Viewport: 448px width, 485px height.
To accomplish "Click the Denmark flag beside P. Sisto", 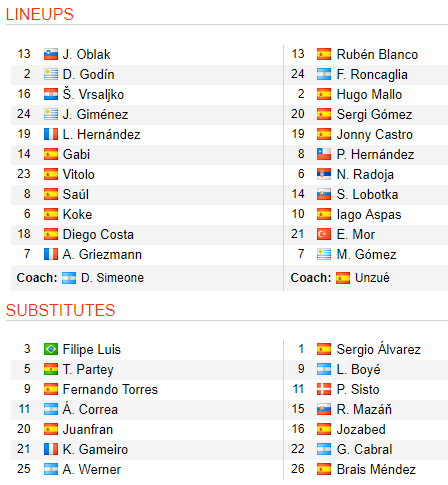I will pos(324,389).
